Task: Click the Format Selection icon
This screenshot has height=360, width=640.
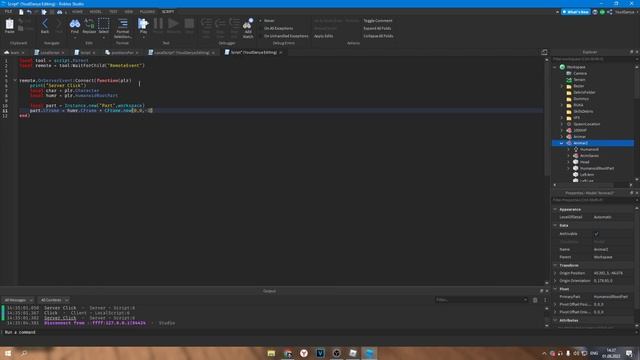Action: coord(122,24)
